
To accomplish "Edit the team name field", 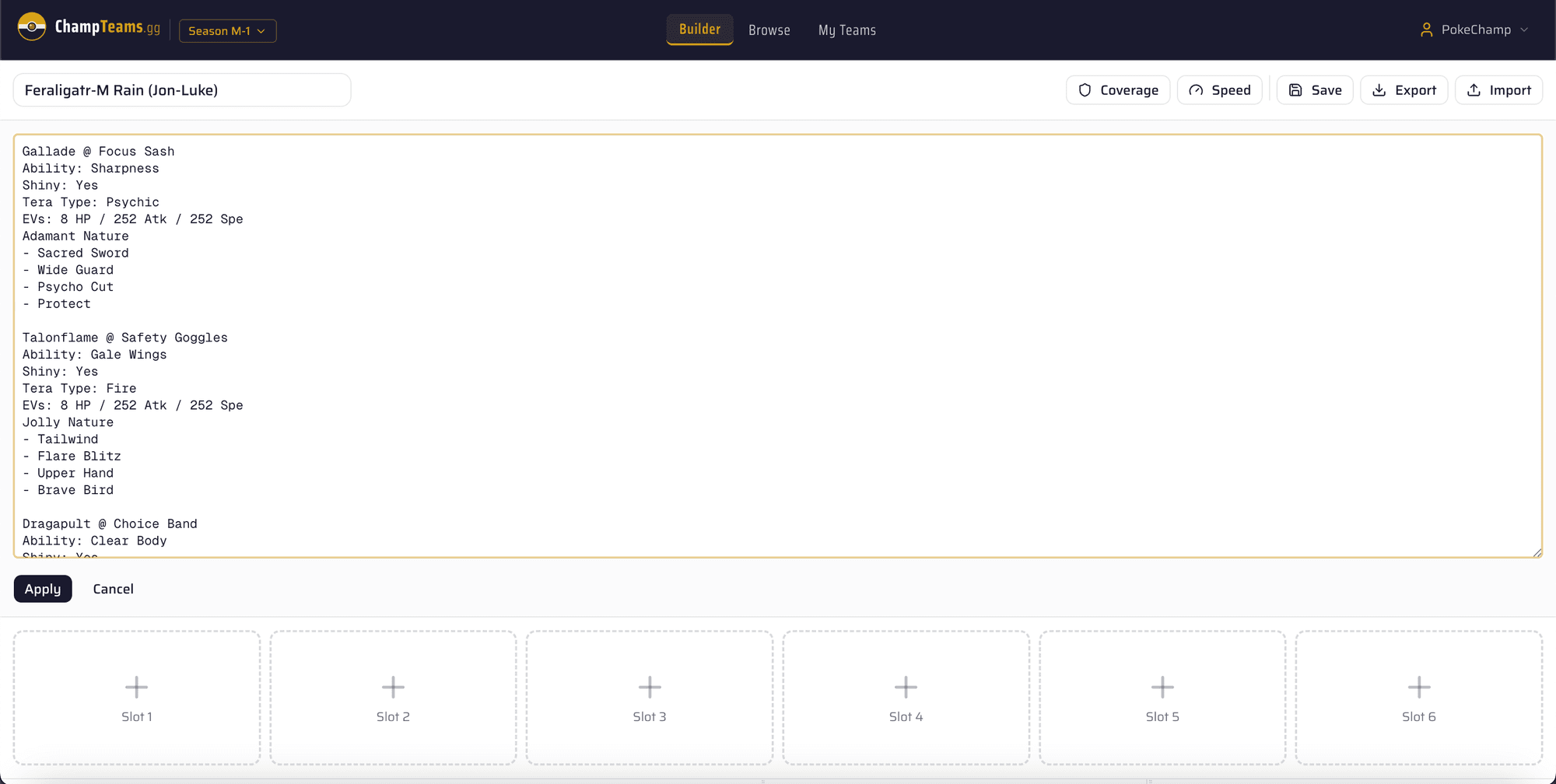I will [x=182, y=90].
